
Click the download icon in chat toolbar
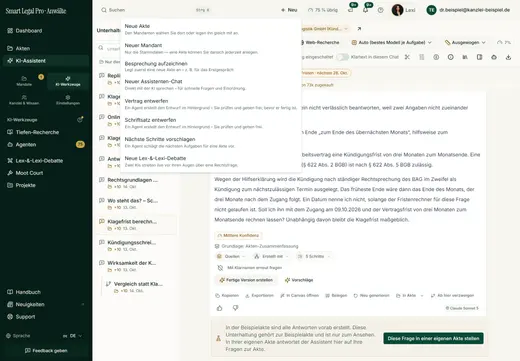(508, 57)
